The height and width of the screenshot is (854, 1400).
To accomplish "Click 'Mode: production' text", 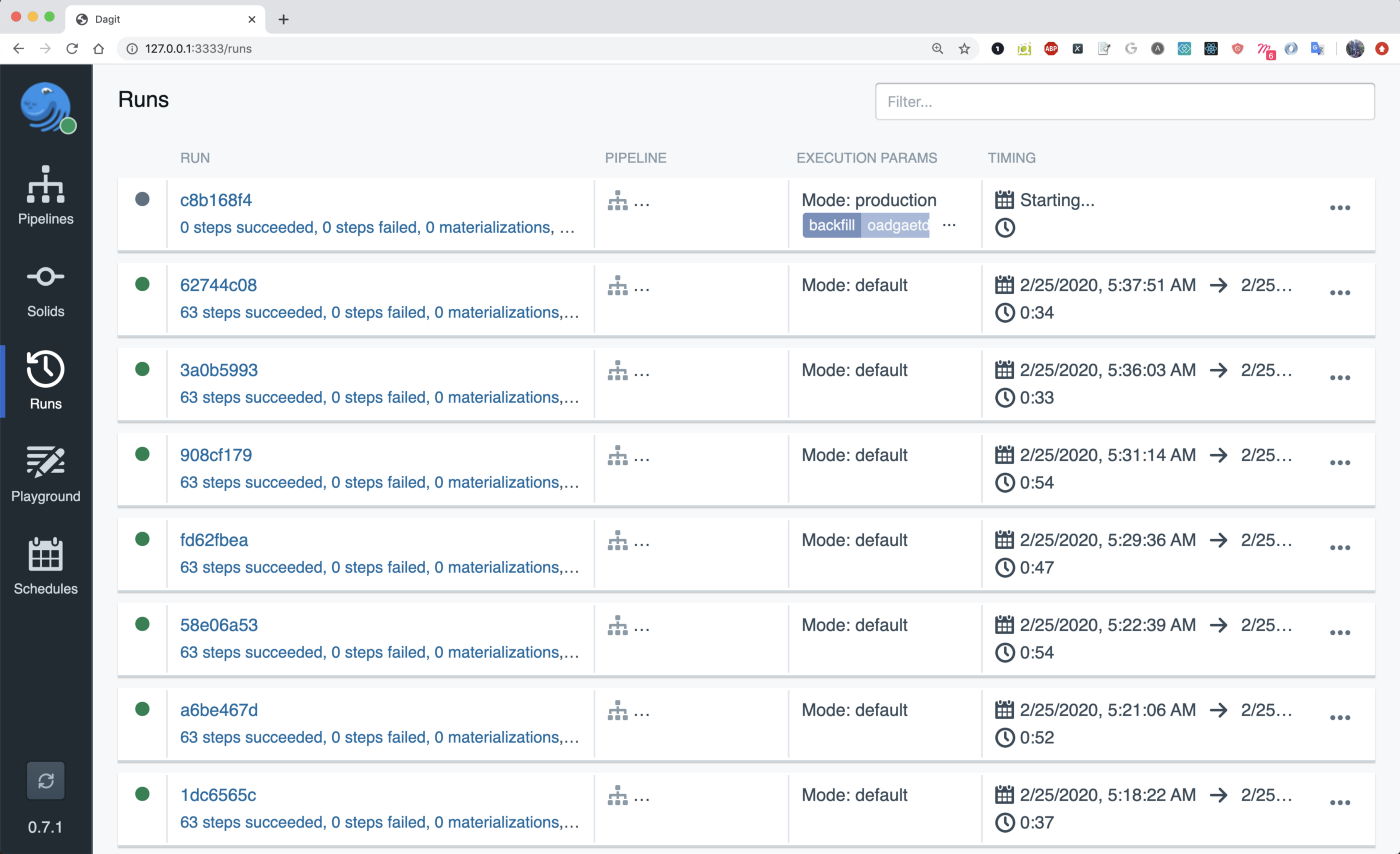I will coord(869,200).
